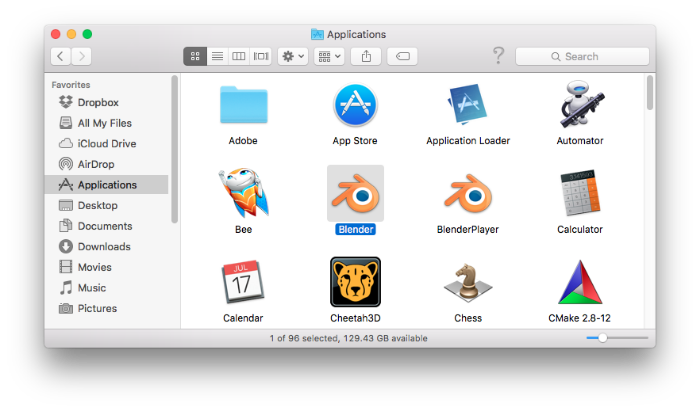700x411 pixels.
Task: Click the Share toolbar button
Action: tap(366, 56)
